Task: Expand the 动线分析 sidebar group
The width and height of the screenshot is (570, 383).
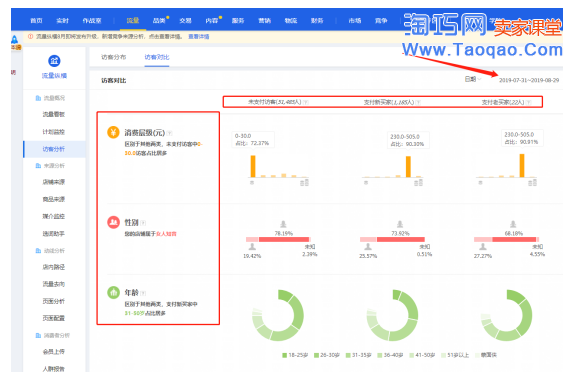Action: point(50,251)
